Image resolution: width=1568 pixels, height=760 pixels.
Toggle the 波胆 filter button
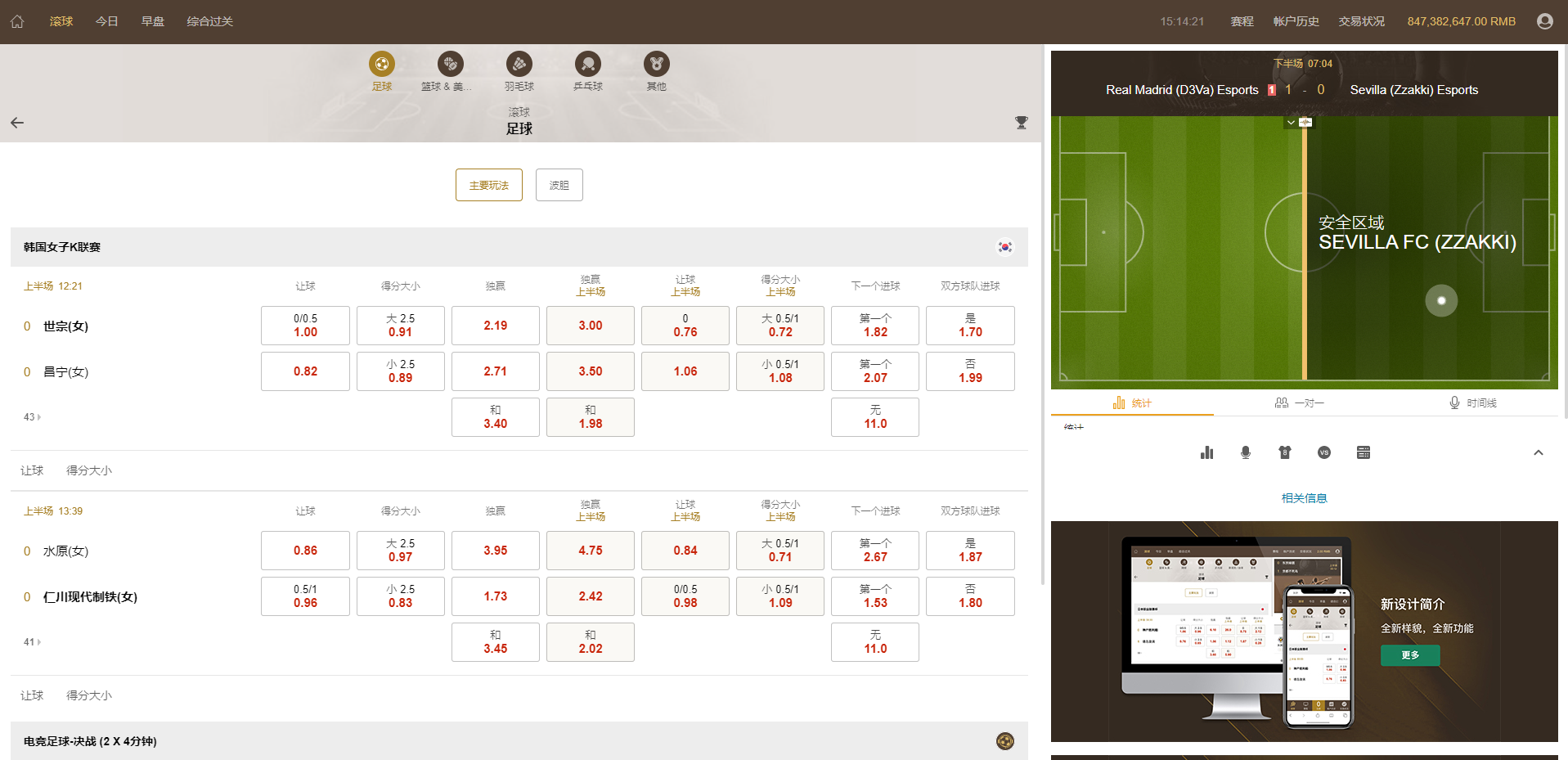point(559,185)
